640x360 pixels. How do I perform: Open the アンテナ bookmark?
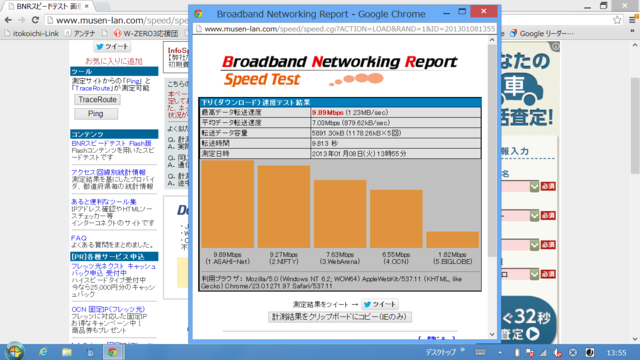(80, 33)
